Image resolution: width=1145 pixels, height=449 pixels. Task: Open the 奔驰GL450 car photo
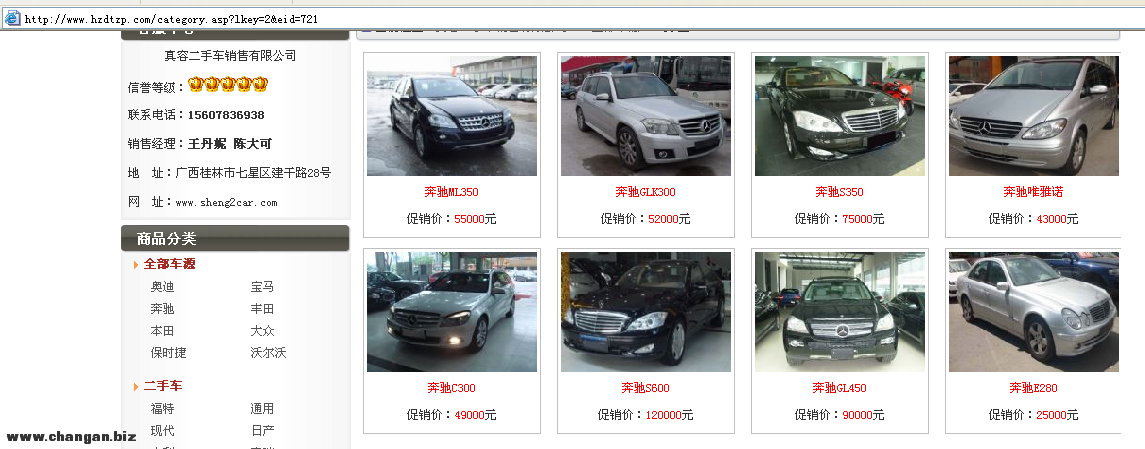point(840,312)
